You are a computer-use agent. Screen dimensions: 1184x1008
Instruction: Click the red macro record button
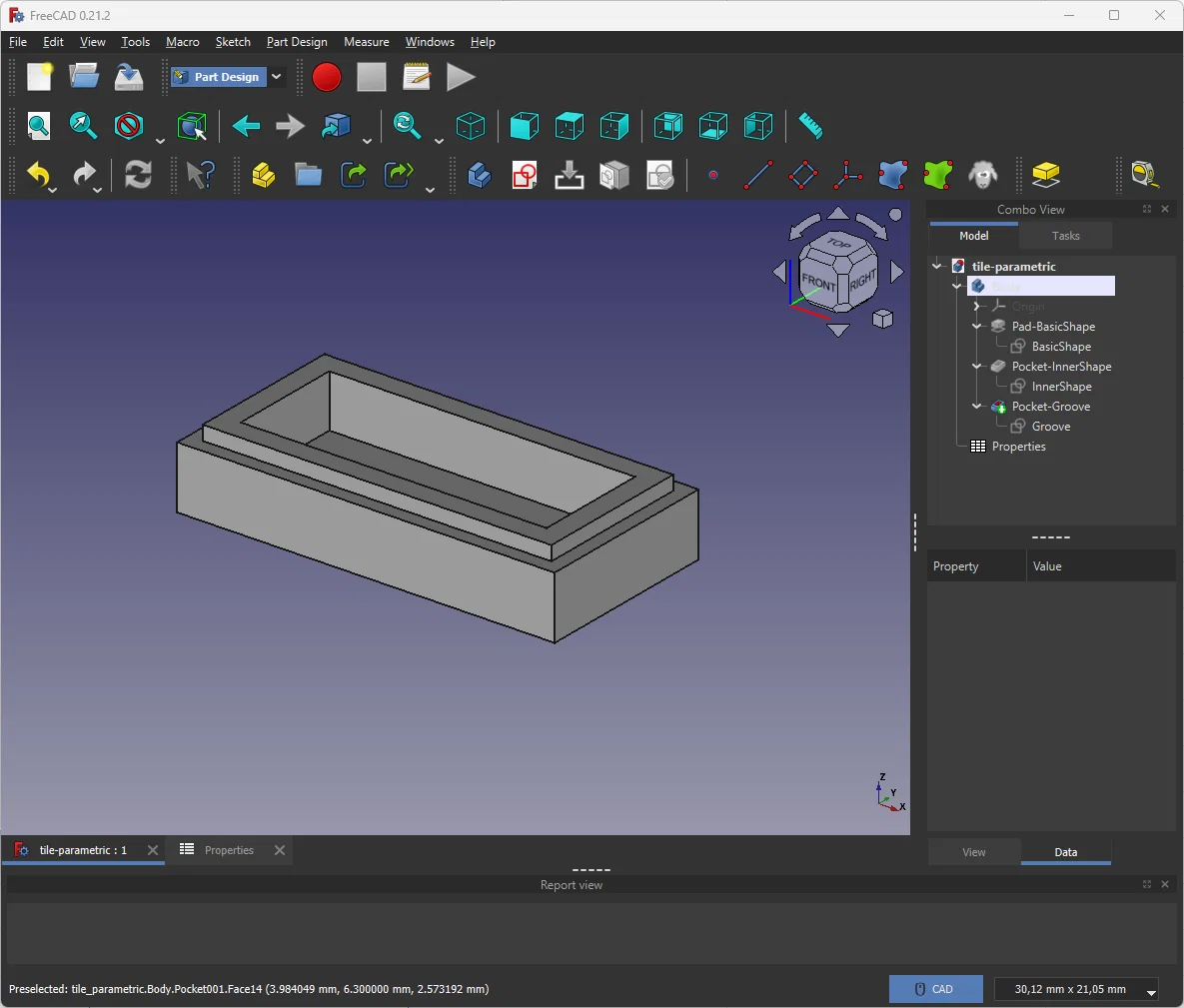[327, 77]
